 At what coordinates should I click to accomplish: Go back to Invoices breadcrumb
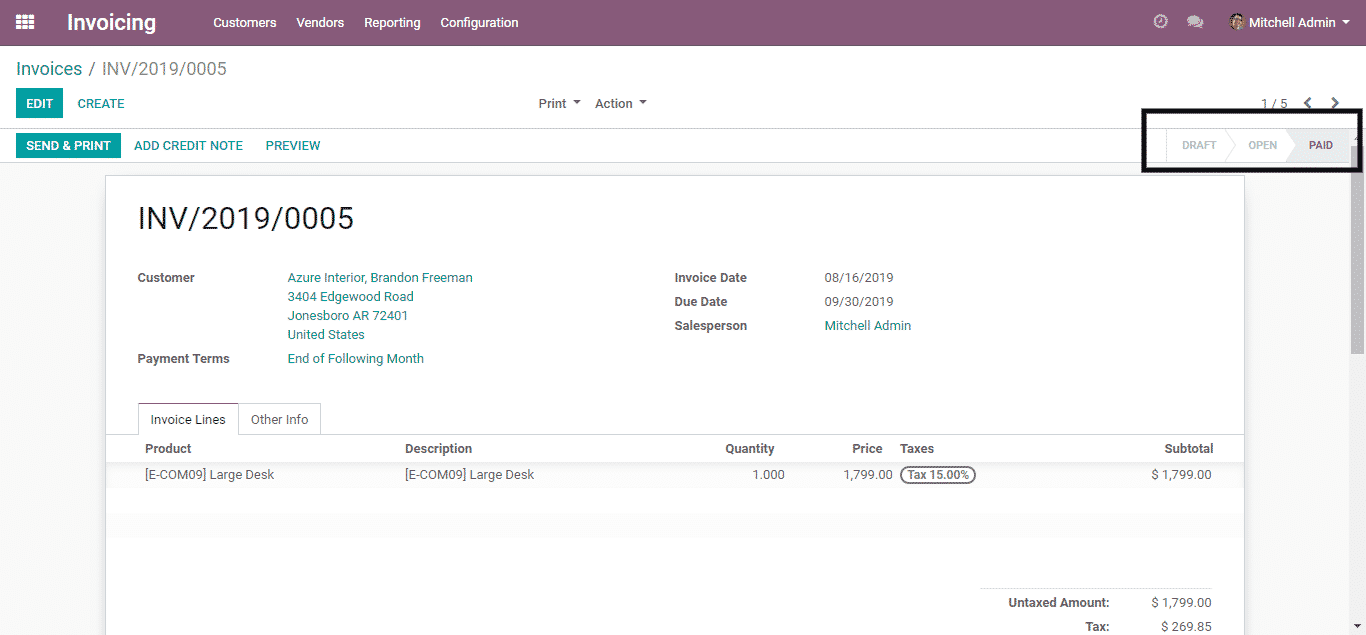(49, 69)
